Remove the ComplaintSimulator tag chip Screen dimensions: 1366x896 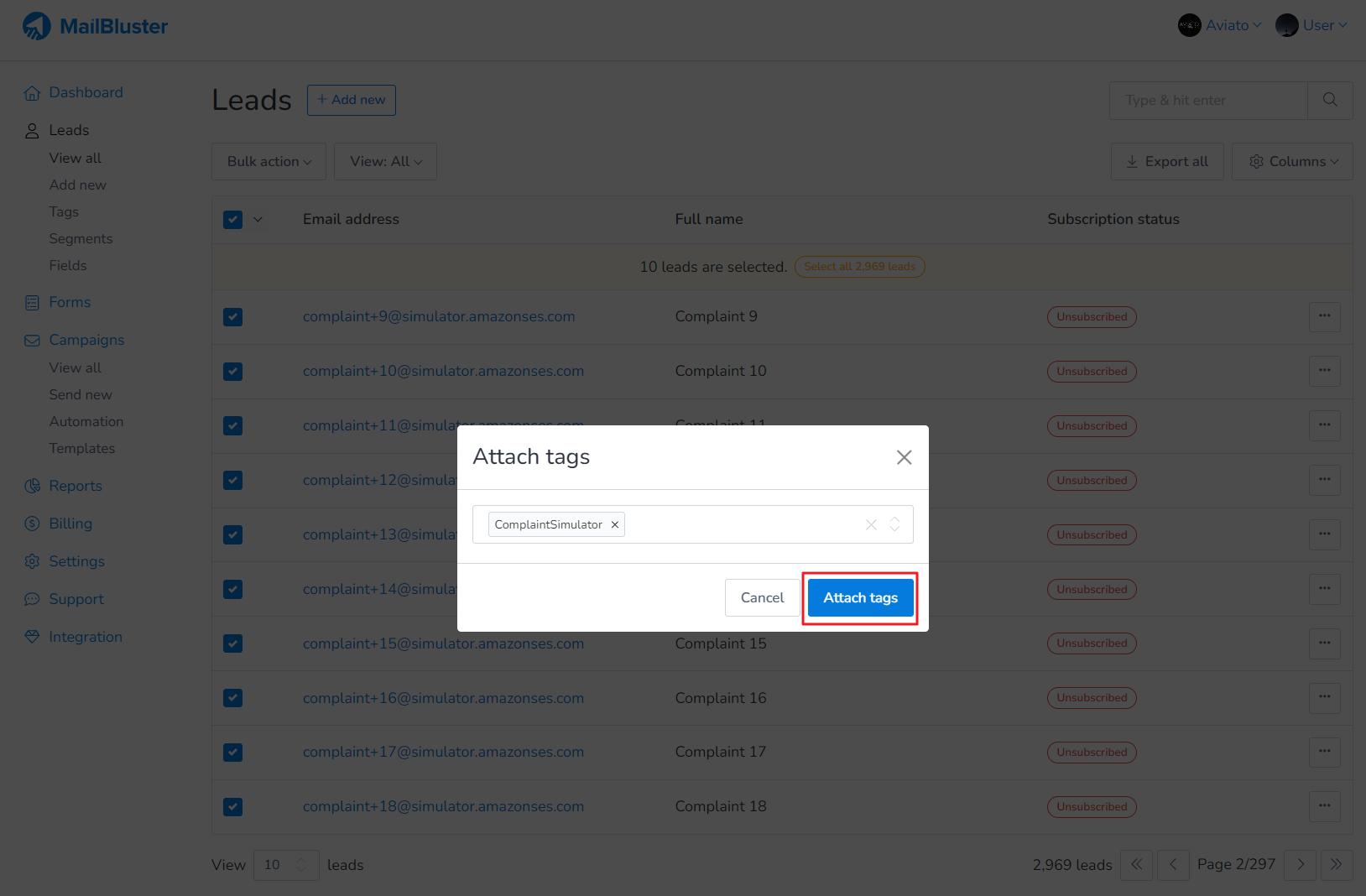point(615,524)
